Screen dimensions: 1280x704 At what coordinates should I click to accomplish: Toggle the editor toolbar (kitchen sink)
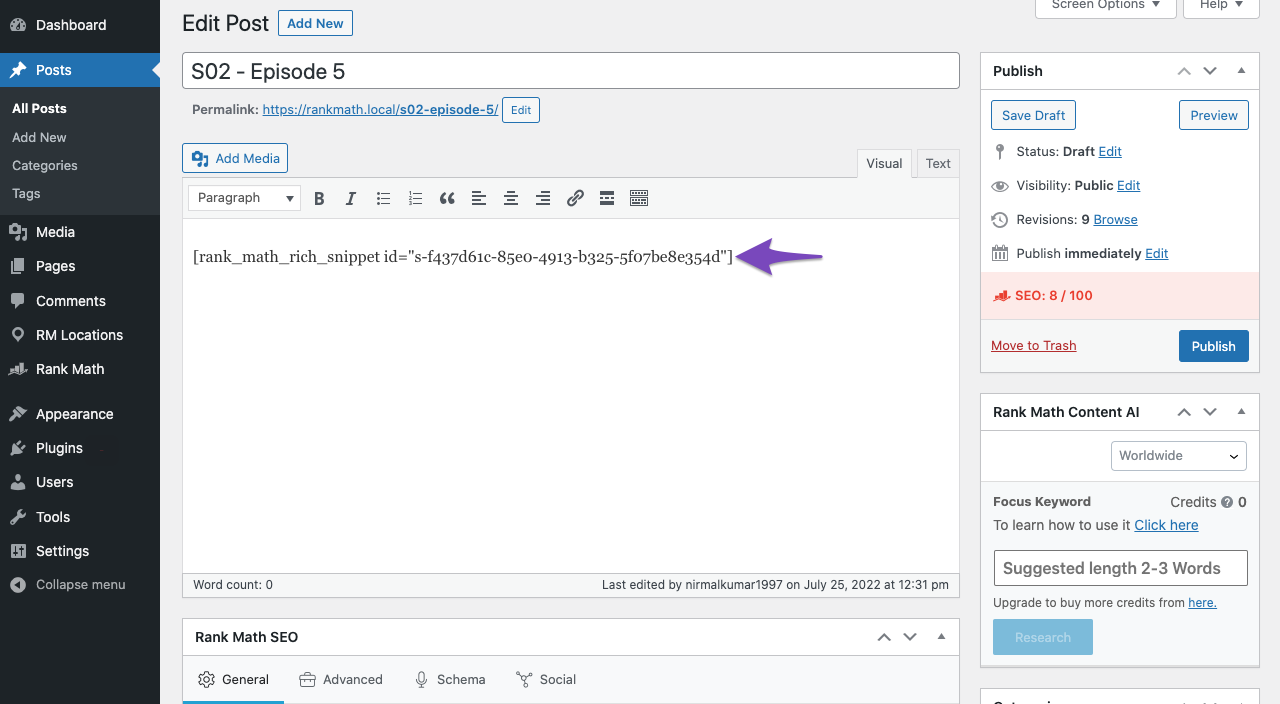click(639, 198)
